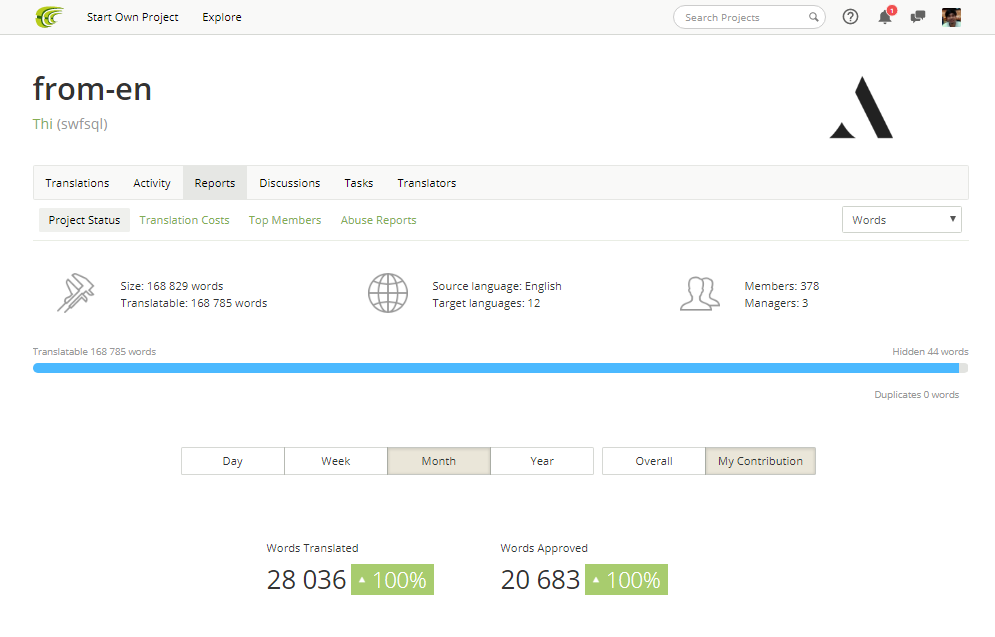Open Start Own Project link
This screenshot has height=637, width=995.
click(133, 17)
